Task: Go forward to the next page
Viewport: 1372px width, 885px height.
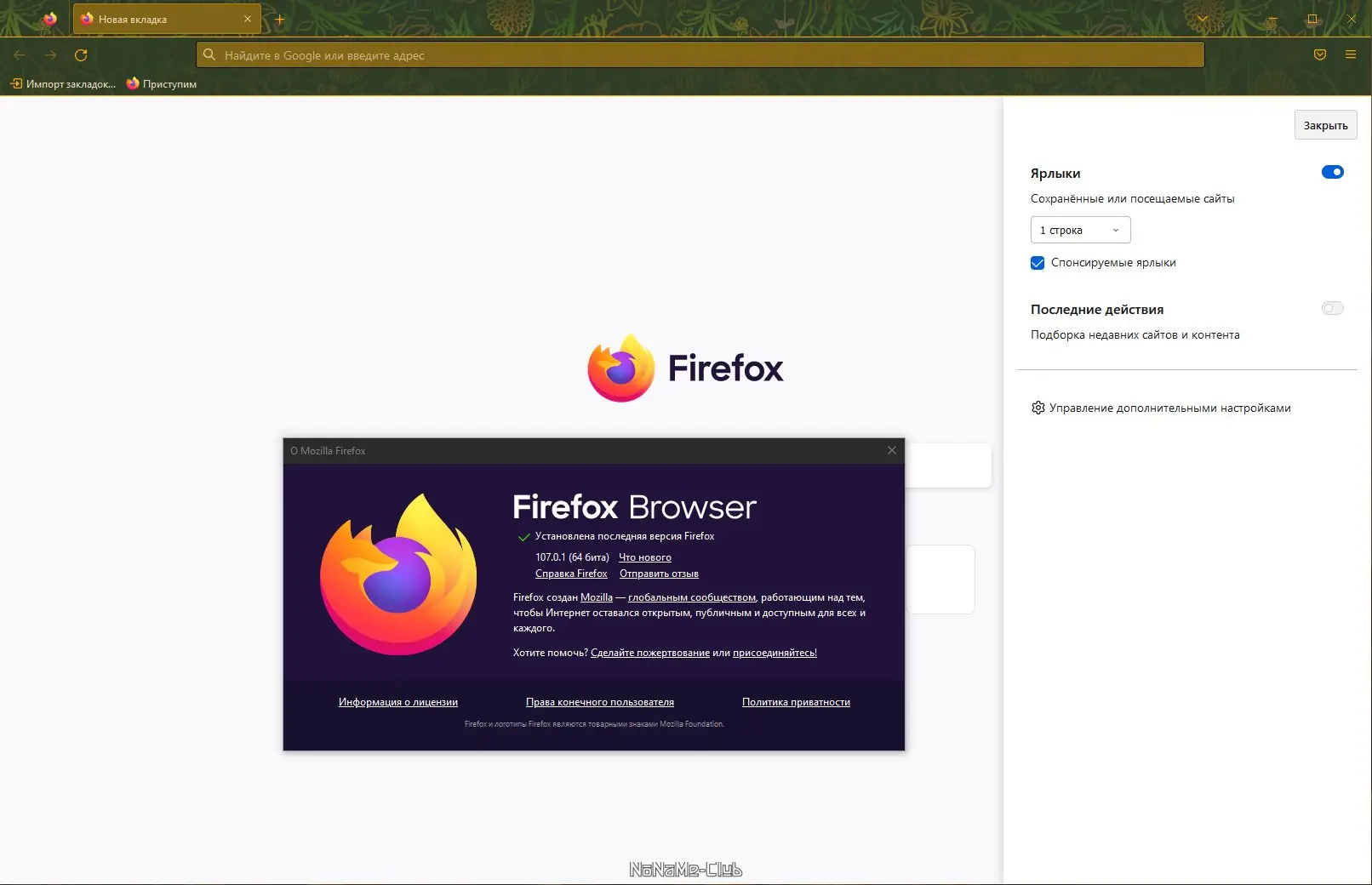Action: 50,55
